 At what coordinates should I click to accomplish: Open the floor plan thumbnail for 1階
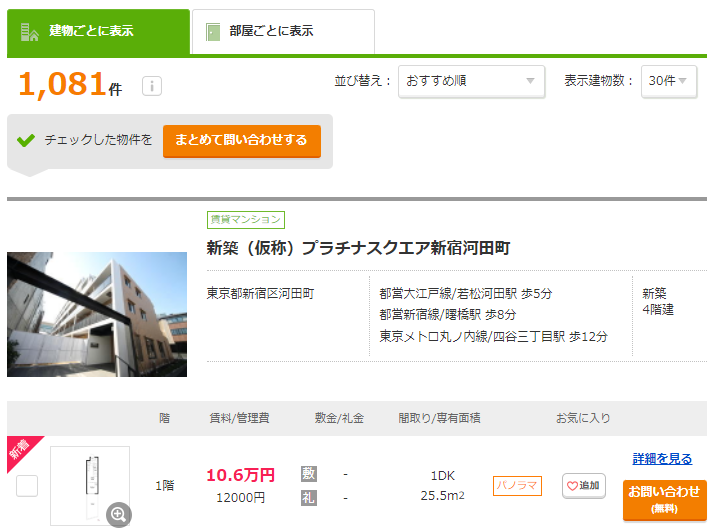90,485
